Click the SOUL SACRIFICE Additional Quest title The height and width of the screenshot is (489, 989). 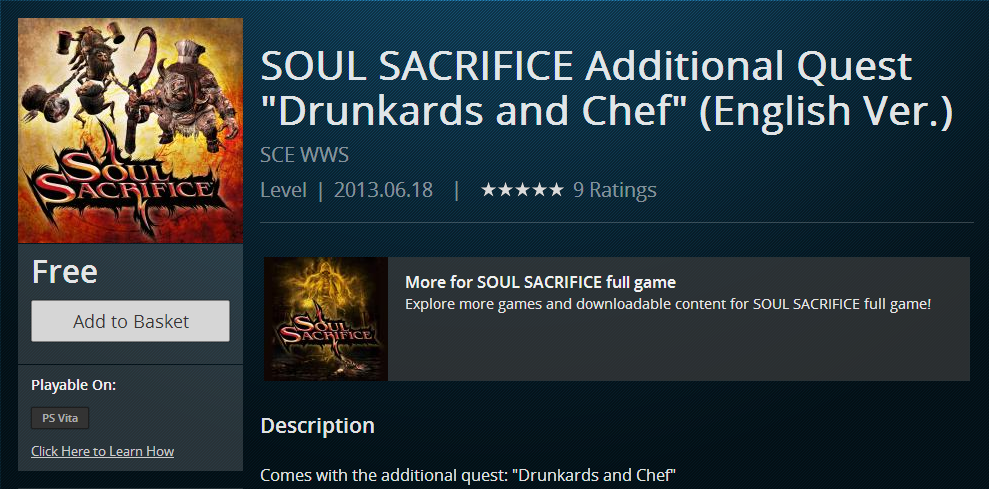click(585, 67)
